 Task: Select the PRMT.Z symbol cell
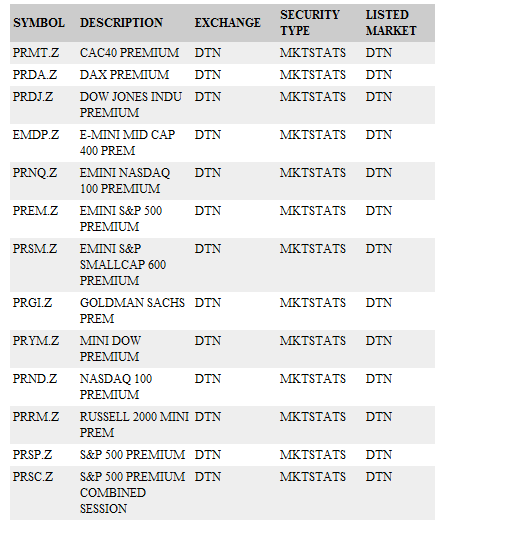pyautogui.click(x=36, y=53)
